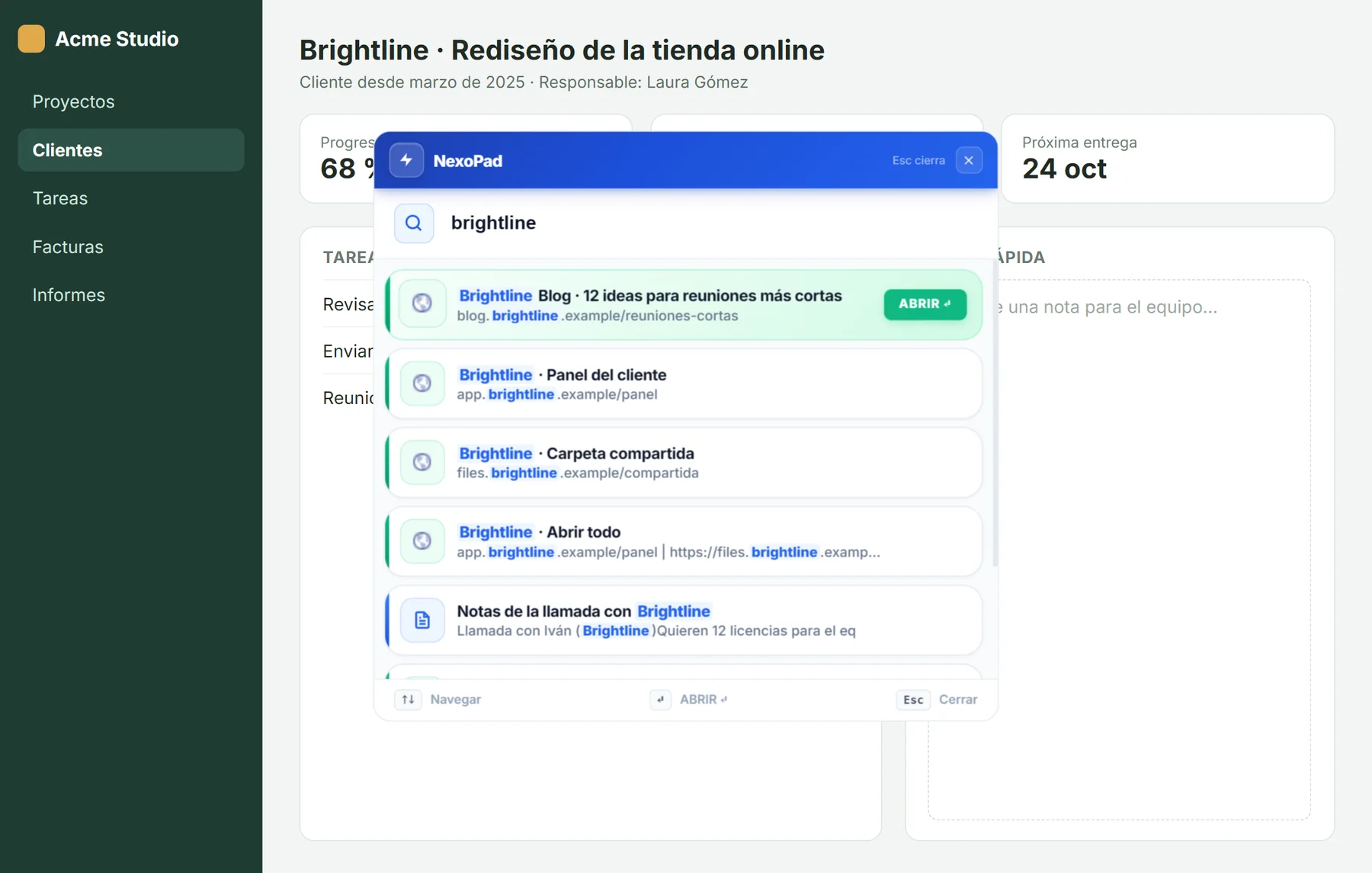Click the 'Esc cierra' hint in NexoPad header

[x=918, y=160]
